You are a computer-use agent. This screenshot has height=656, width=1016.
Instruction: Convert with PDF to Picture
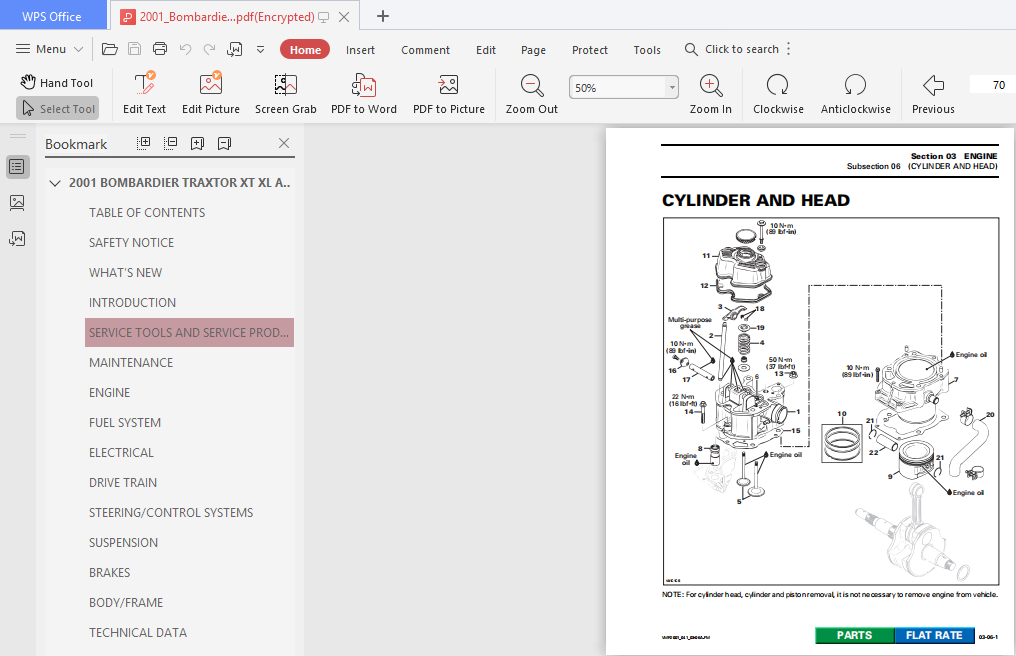[x=449, y=93]
